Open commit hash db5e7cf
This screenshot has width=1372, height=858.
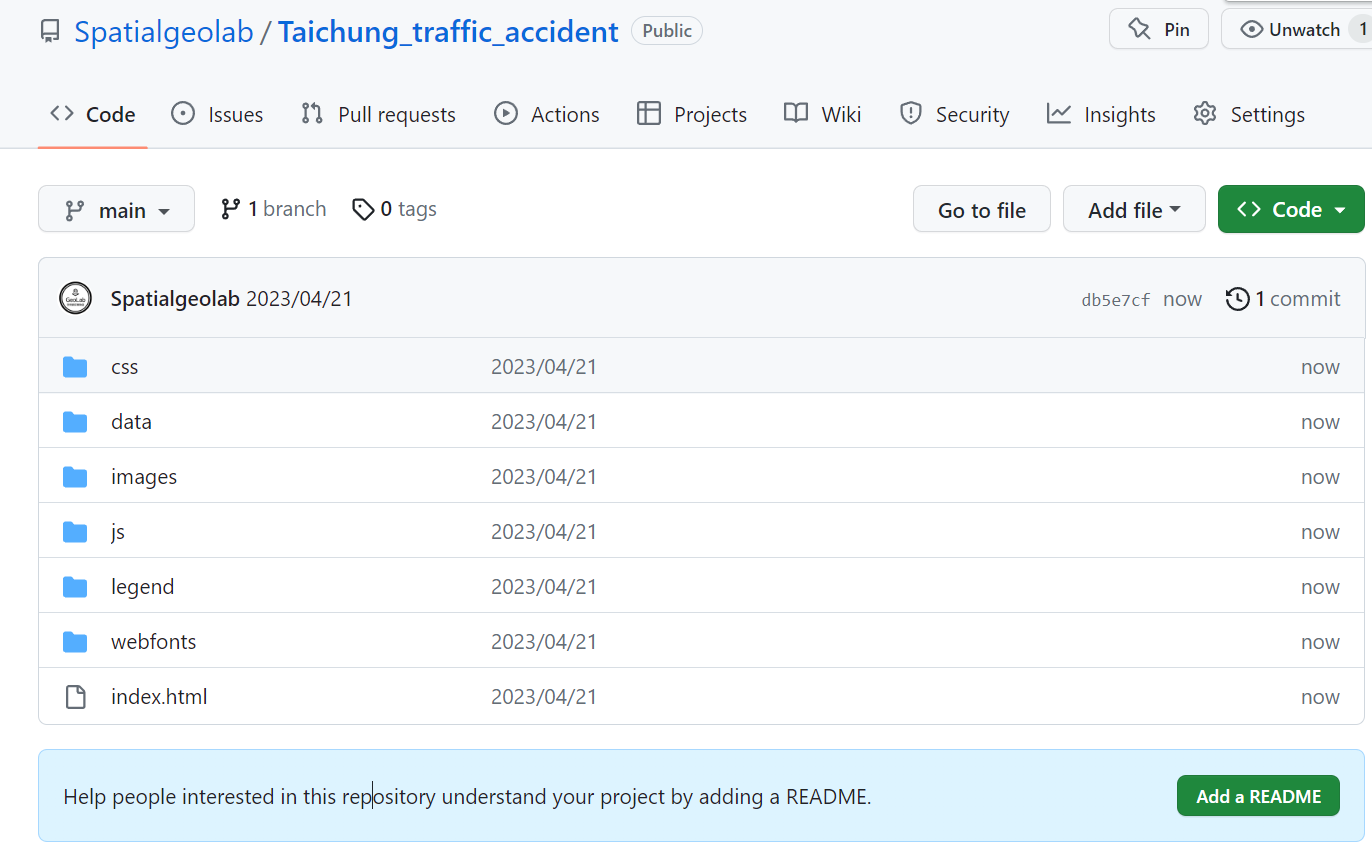coord(1115,300)
